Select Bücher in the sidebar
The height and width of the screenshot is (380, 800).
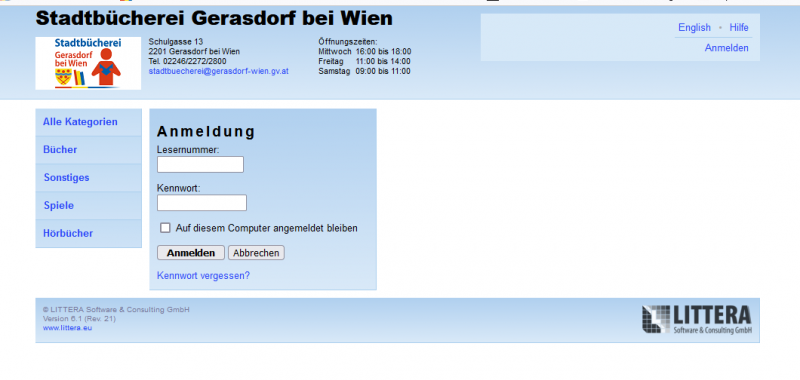[88, 150]
